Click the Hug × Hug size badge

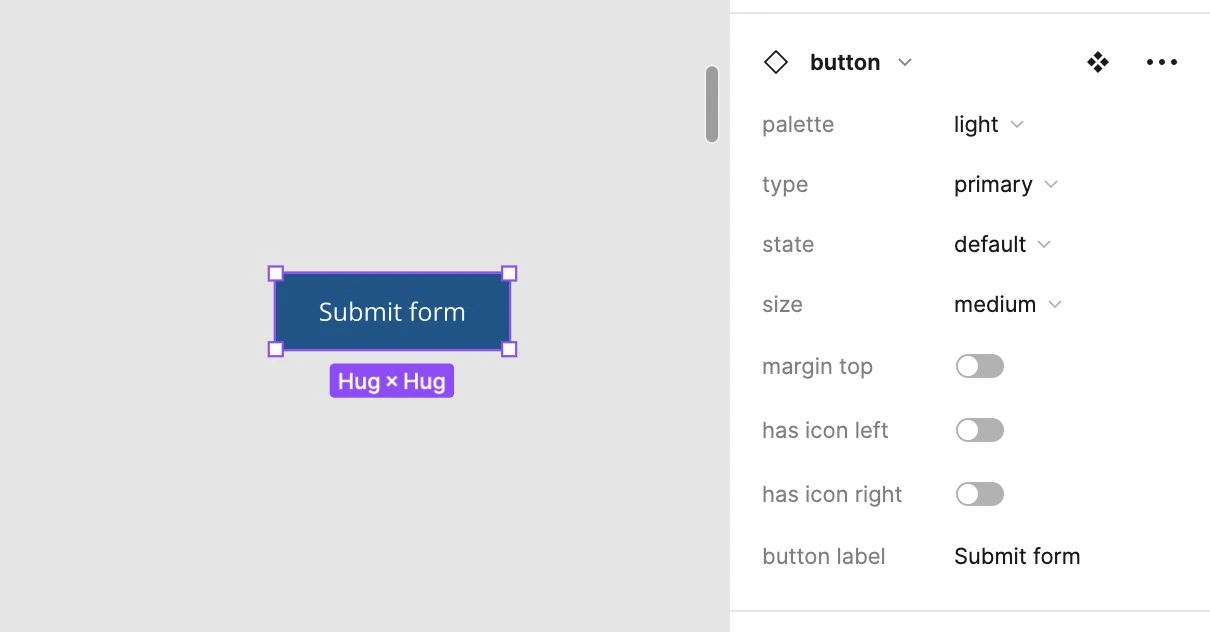[x=391, y=381]
